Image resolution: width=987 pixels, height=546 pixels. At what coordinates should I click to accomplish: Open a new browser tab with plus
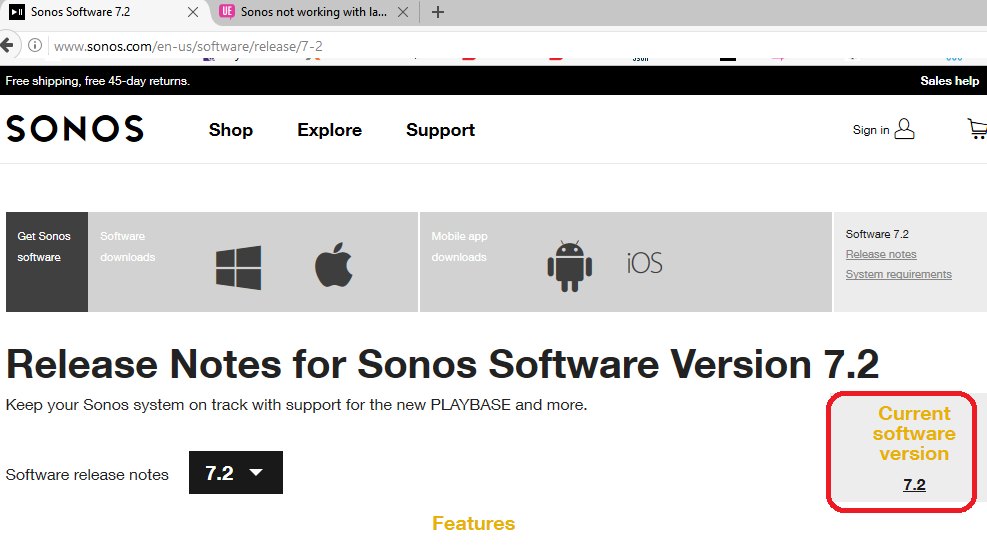coord(437,12)
